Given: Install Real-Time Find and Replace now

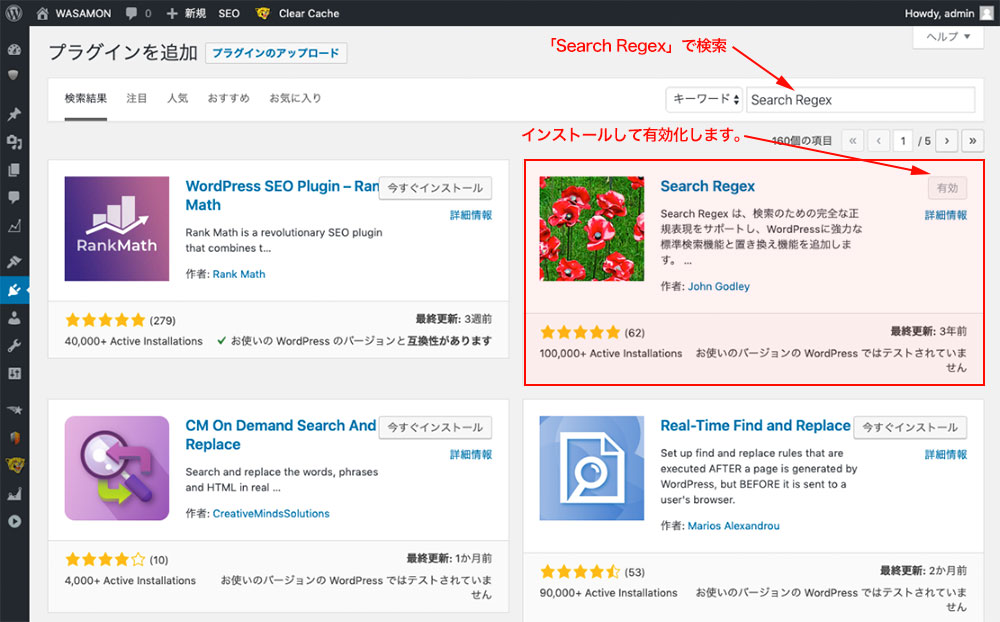Looking at the screenshot, I should 910,427.
